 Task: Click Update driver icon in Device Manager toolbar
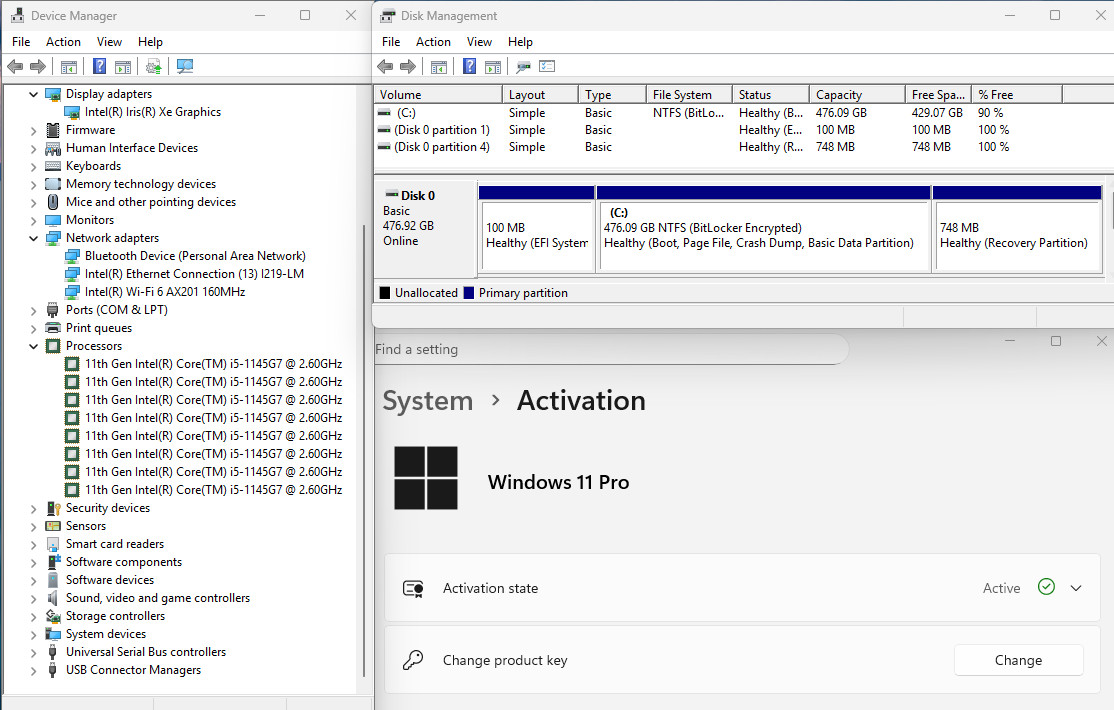153,67
